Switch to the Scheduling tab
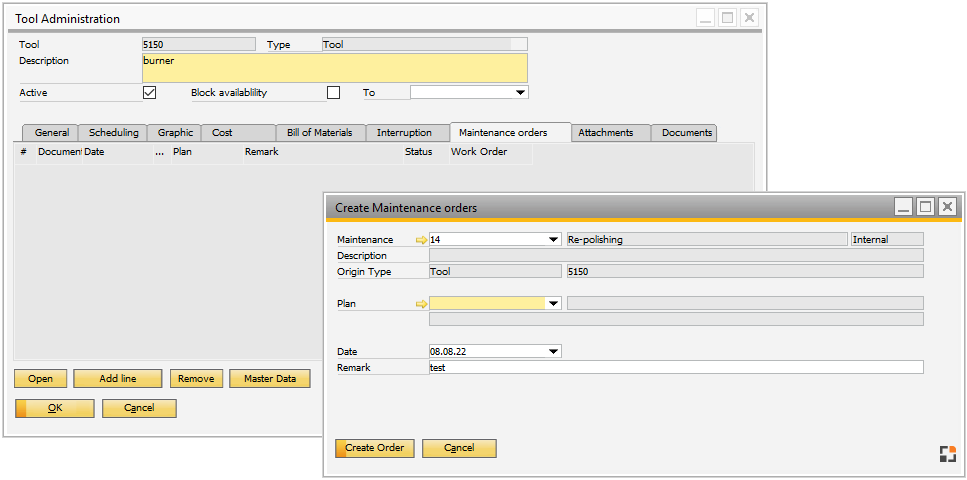Screen dimensions: 967x480 113,133
